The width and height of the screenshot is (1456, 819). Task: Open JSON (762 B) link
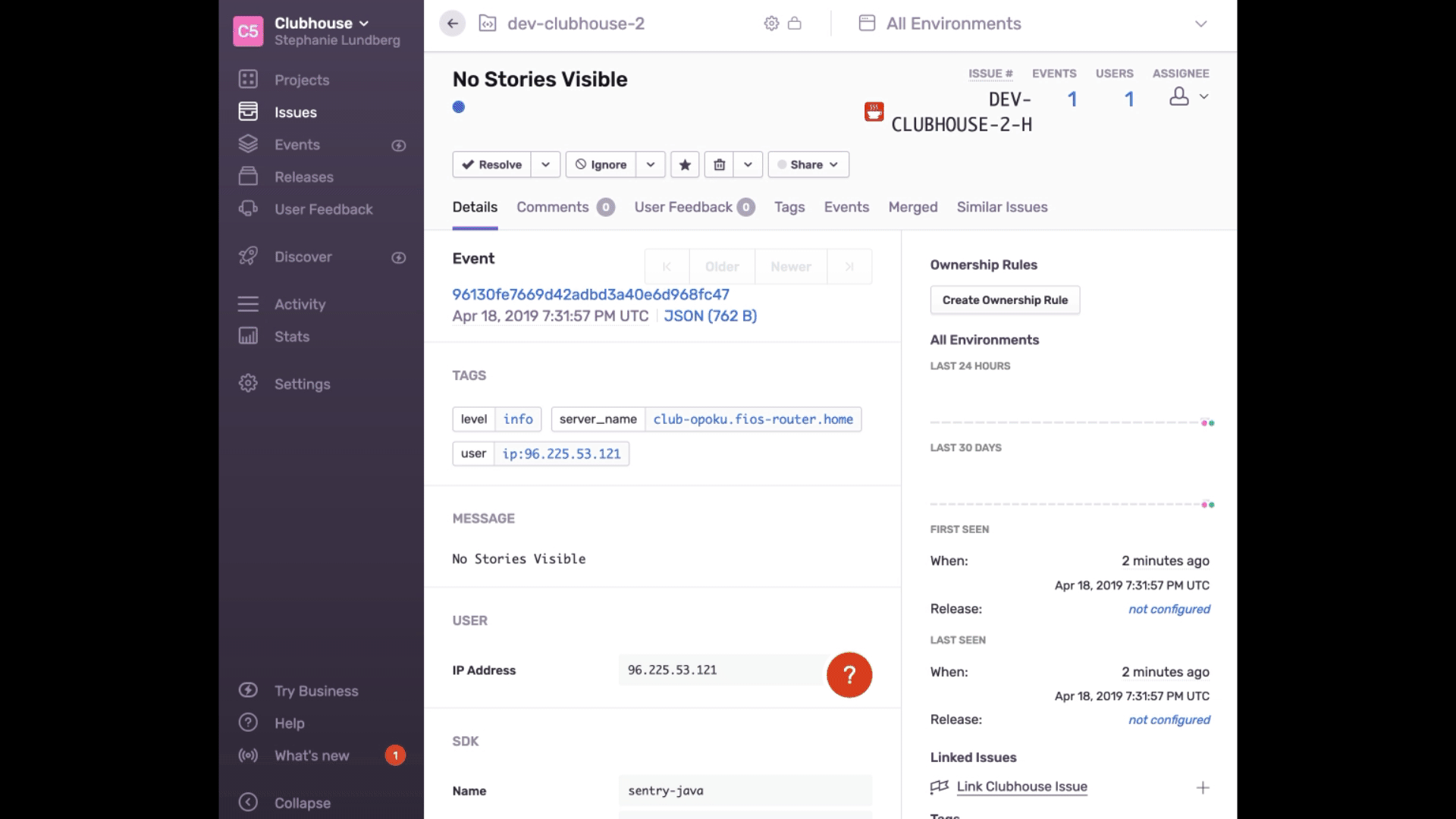click(710, 316)
